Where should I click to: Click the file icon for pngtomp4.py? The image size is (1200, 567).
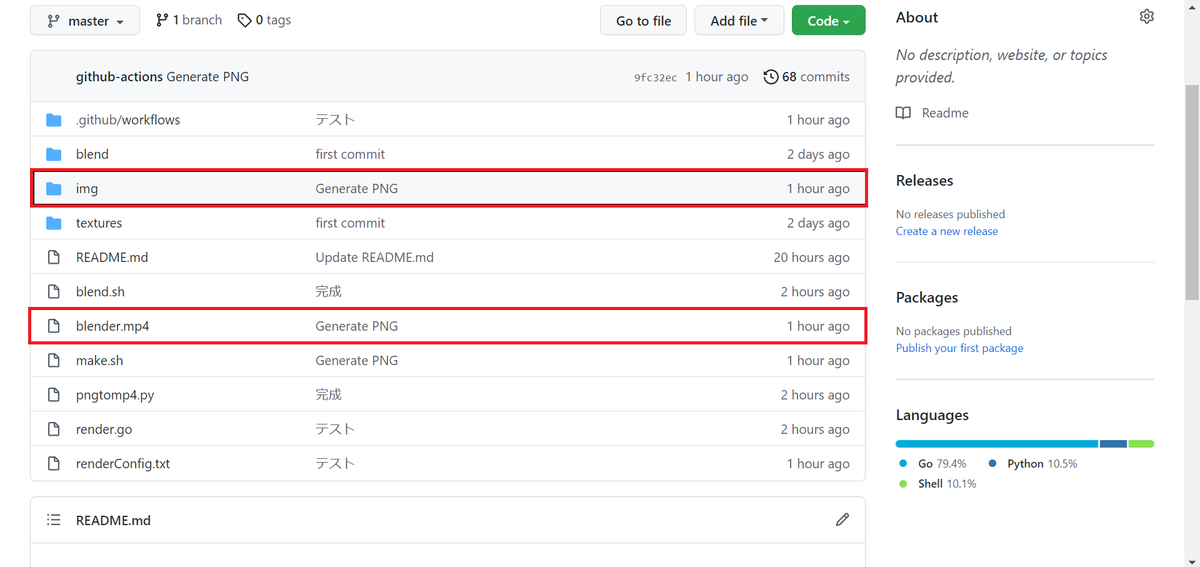pyautogui.click(x=54, y=395)
